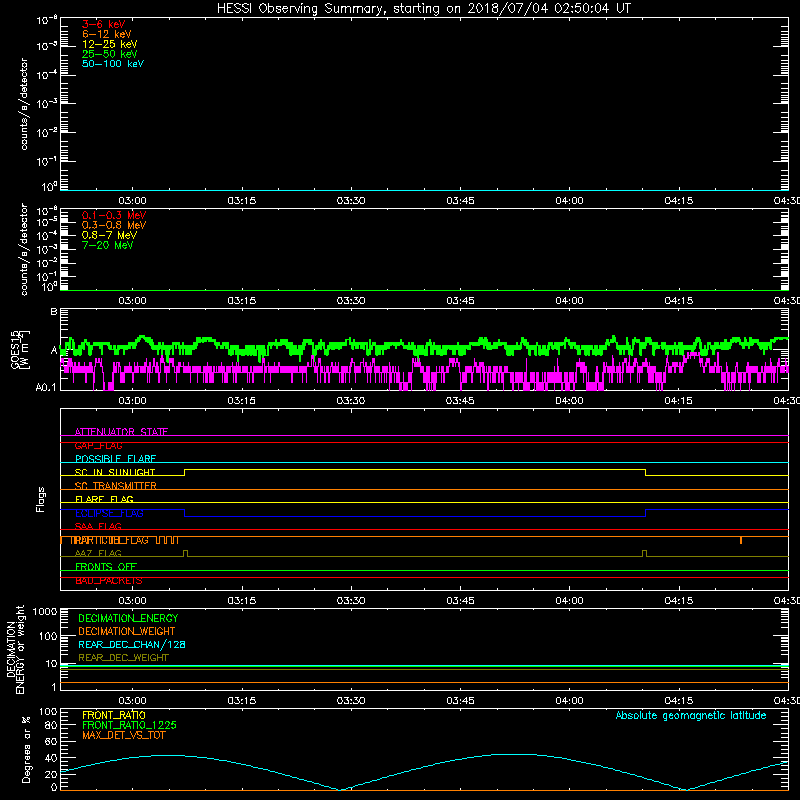
Task: Select the 0.1-0.3 MeV legend label
Action: [x=114, y=215]
